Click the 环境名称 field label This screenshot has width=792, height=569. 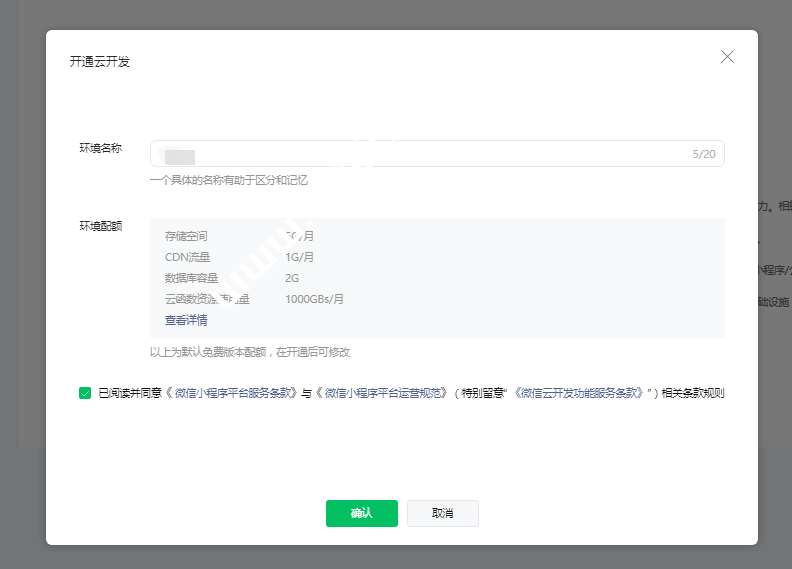point(101,148)
